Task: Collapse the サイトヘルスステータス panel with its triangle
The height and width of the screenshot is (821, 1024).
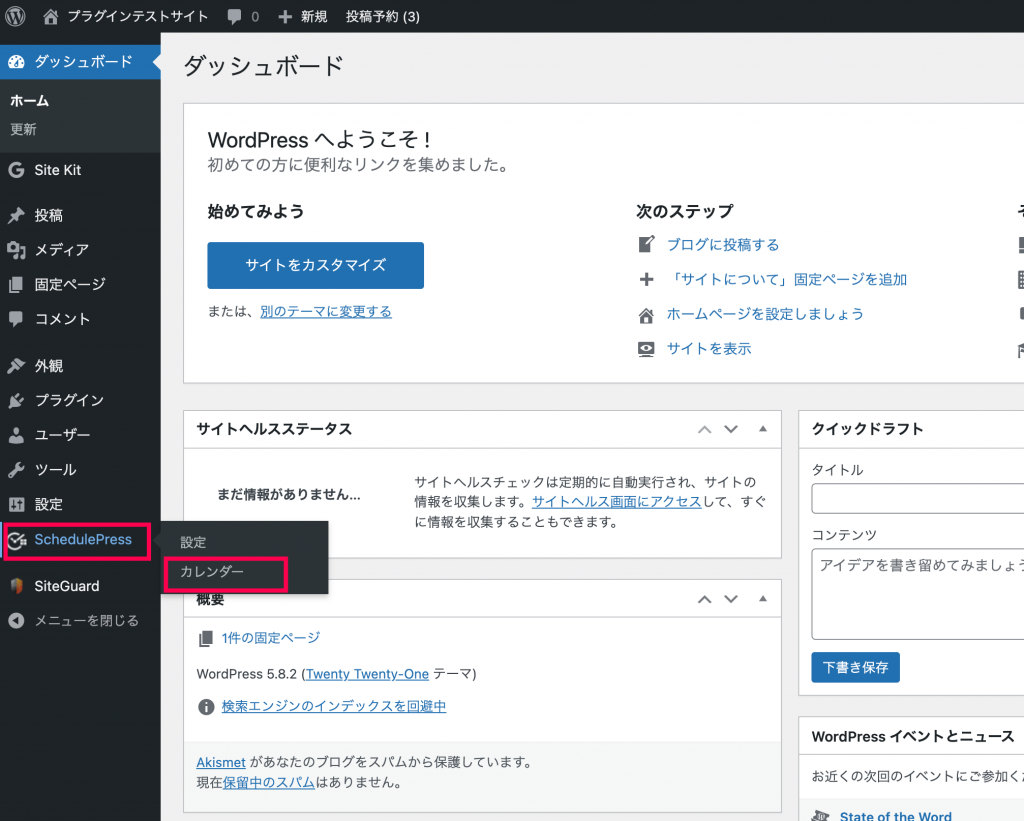Action: pyautogui.click(x=762, y=428)
